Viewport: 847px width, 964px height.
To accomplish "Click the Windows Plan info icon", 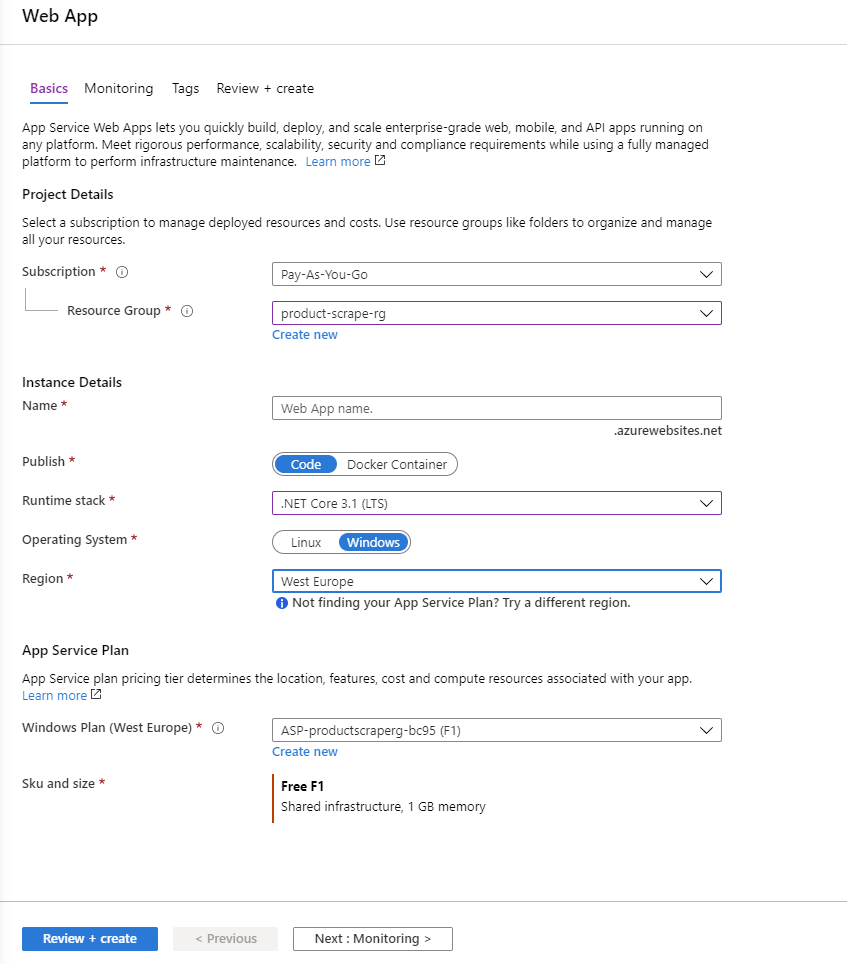I will point(218,728).
